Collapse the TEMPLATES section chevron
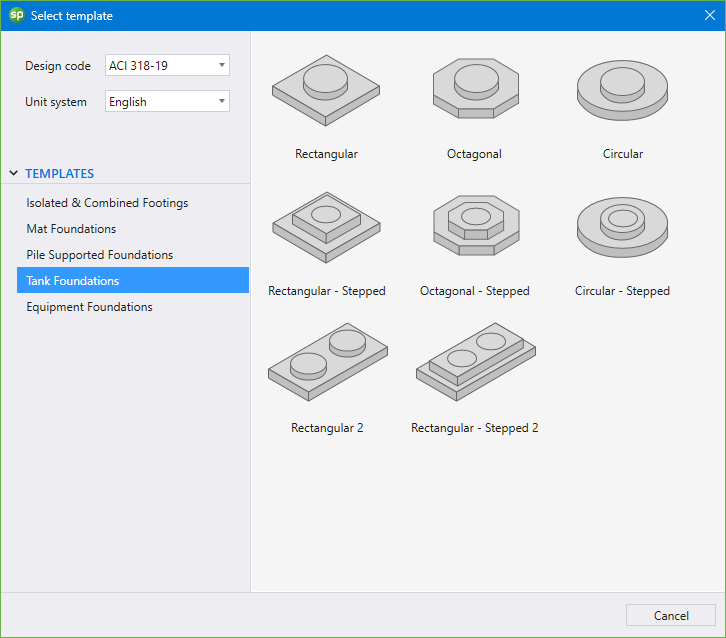 (13, 174)
